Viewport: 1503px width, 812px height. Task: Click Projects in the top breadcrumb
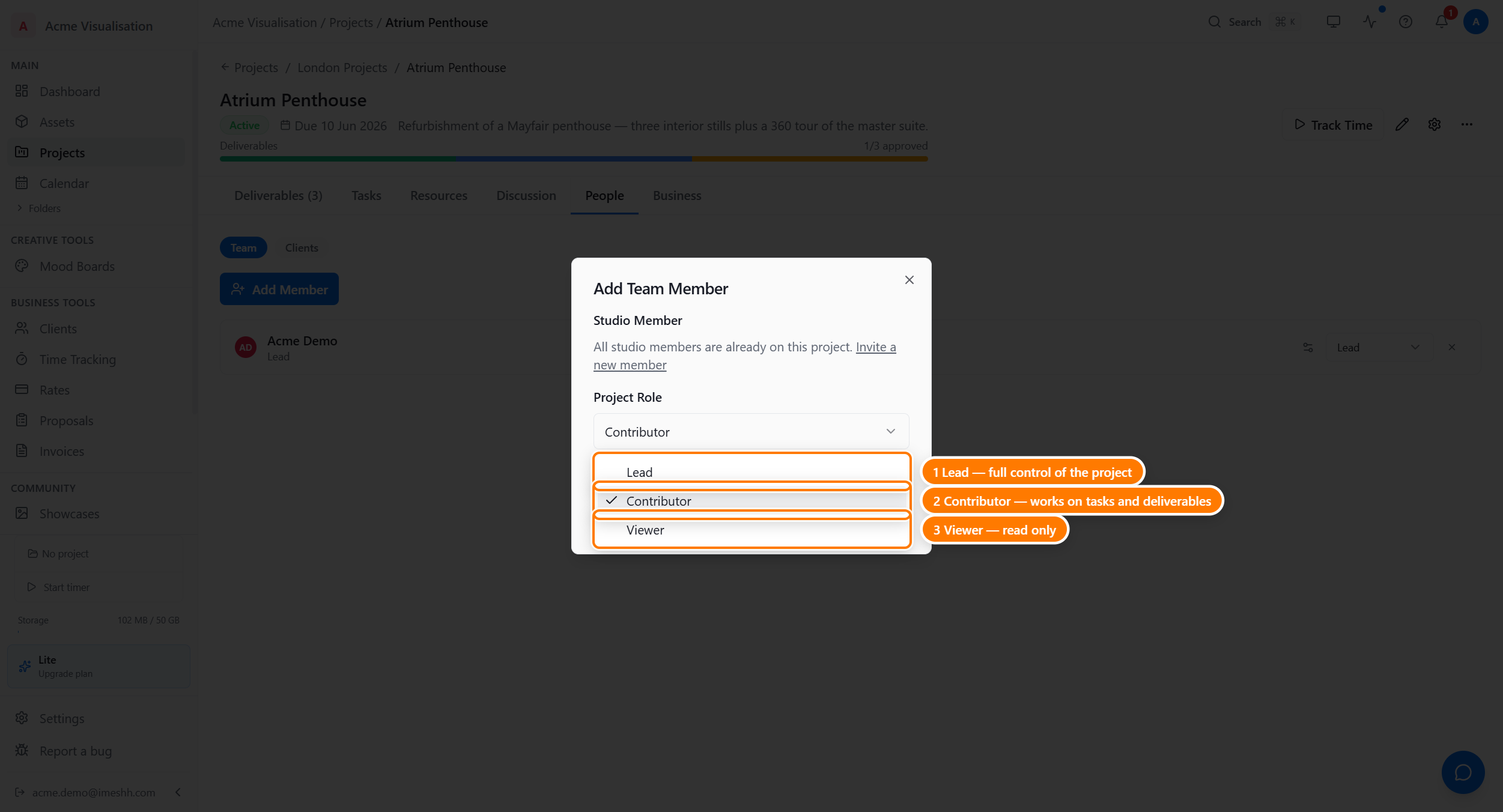click(x=351, y=22)
